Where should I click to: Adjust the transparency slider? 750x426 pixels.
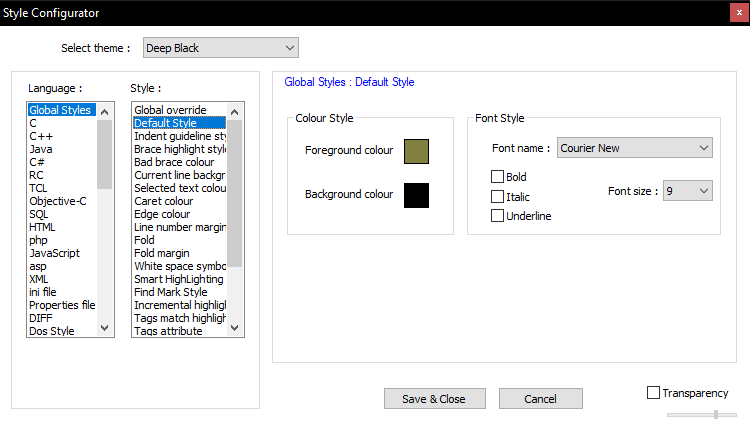coord(716,415)
